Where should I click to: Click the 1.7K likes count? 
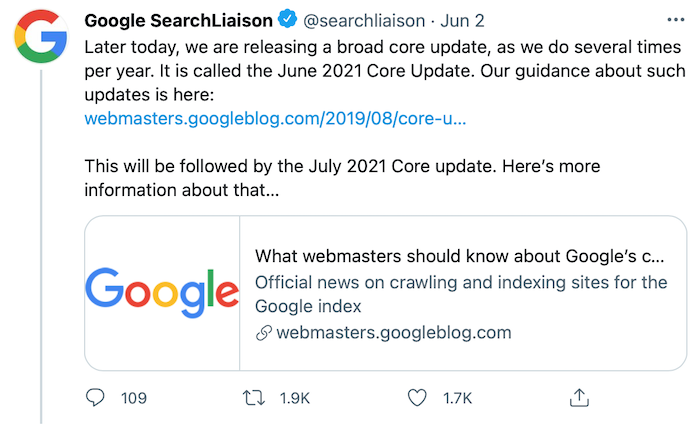pyautogui.click(x=457, y=398)
